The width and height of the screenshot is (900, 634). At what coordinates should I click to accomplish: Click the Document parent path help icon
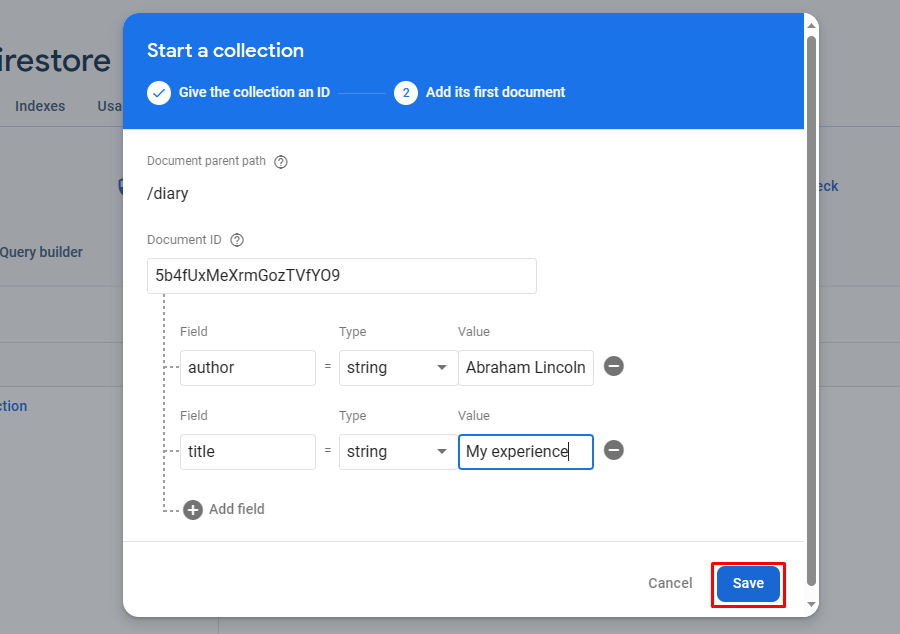[281, 162]
